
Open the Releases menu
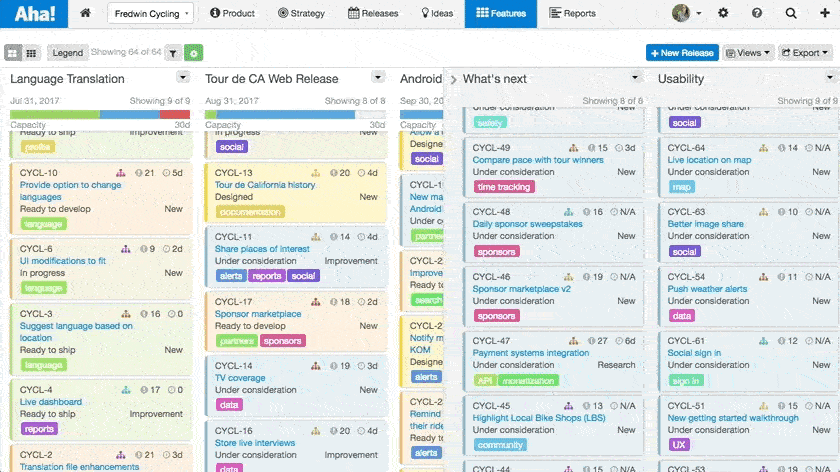[373, 13]
